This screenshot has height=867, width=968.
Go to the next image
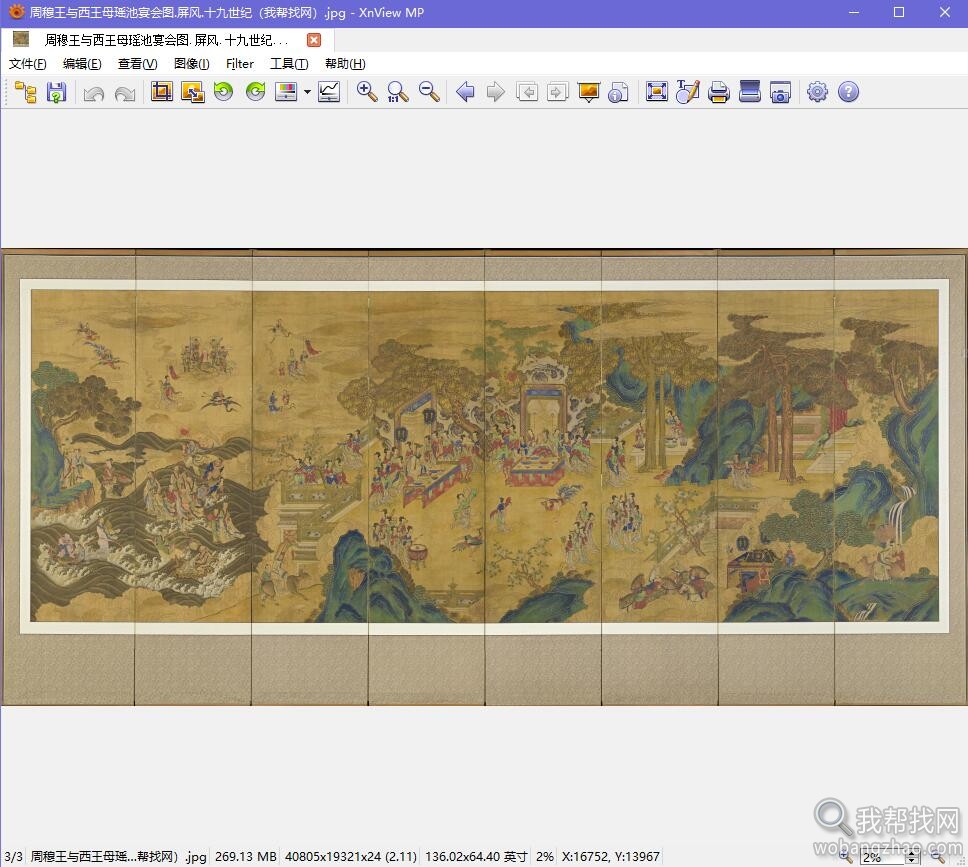[x=496, y=92]
